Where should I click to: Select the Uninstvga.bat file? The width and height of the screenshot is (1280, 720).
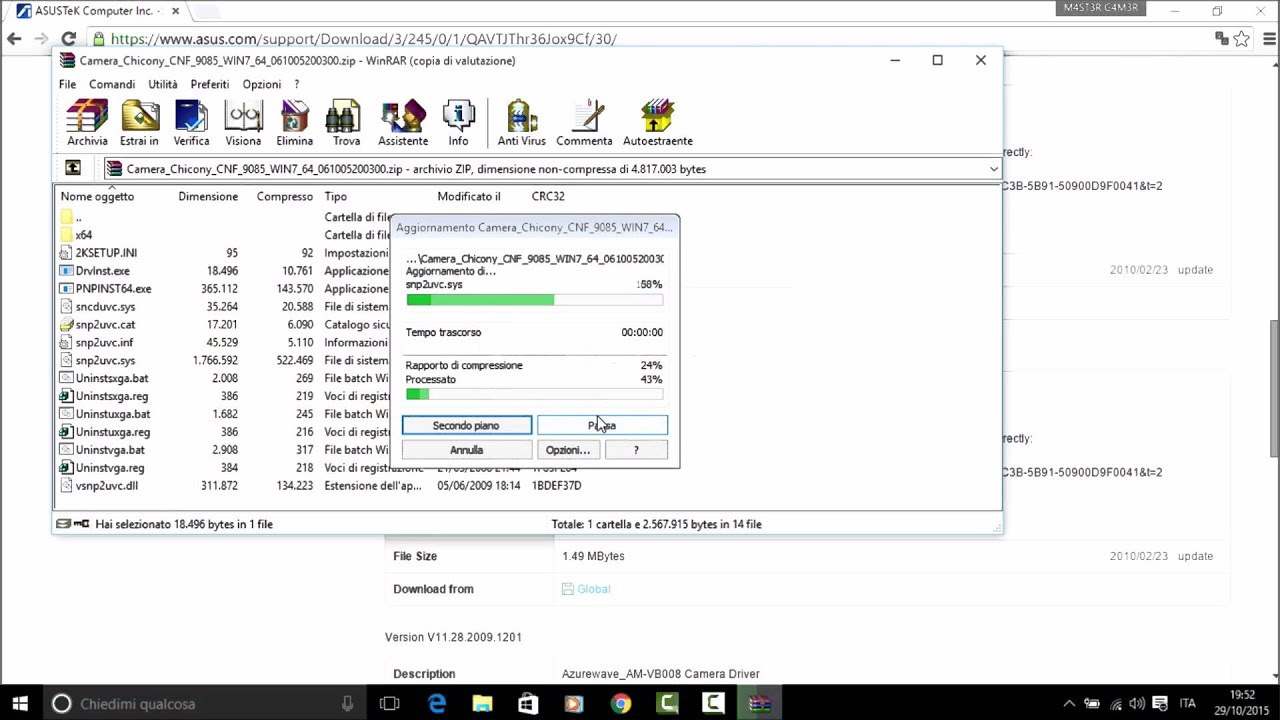click(x=110, y=450)
